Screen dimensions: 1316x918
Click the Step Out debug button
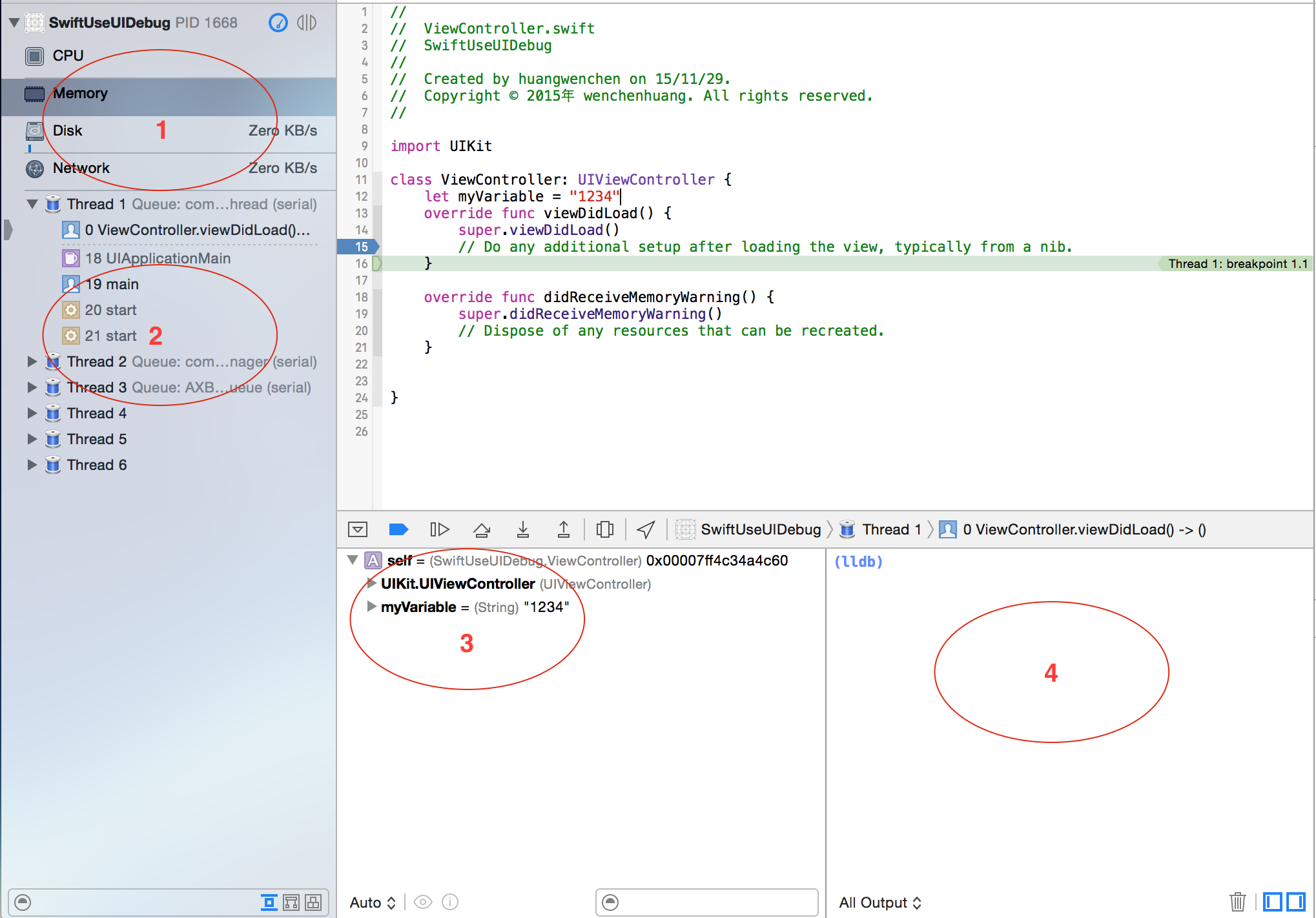point(564,529)
